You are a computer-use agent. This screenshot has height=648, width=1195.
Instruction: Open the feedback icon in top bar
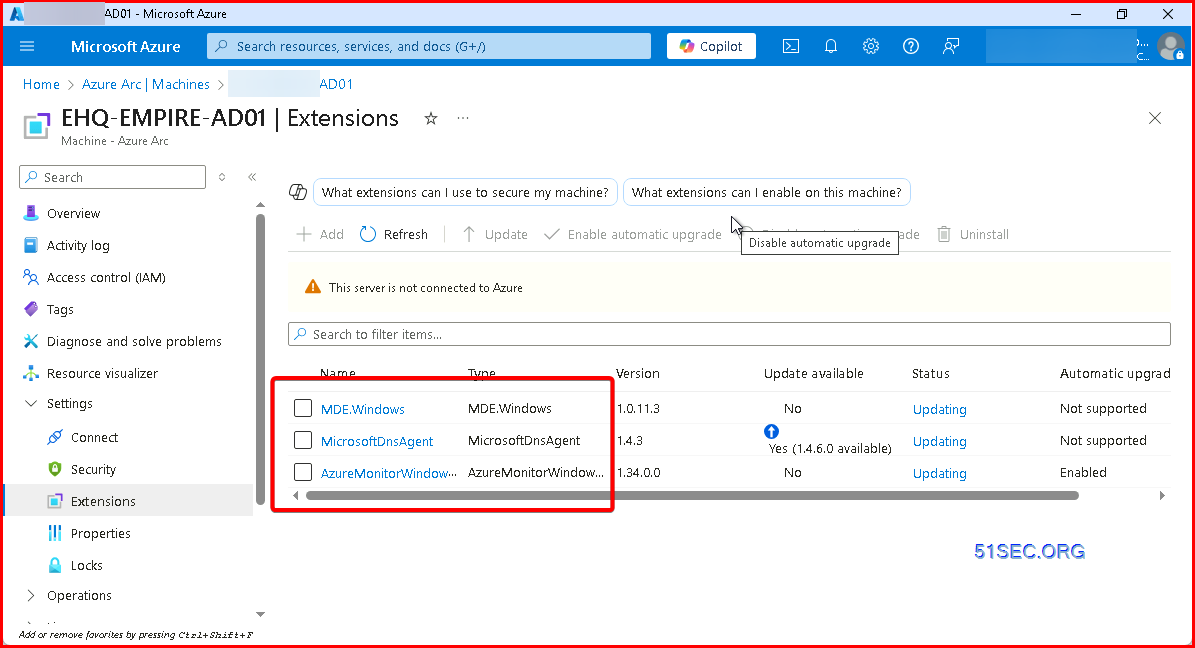[x=950, y=47]
